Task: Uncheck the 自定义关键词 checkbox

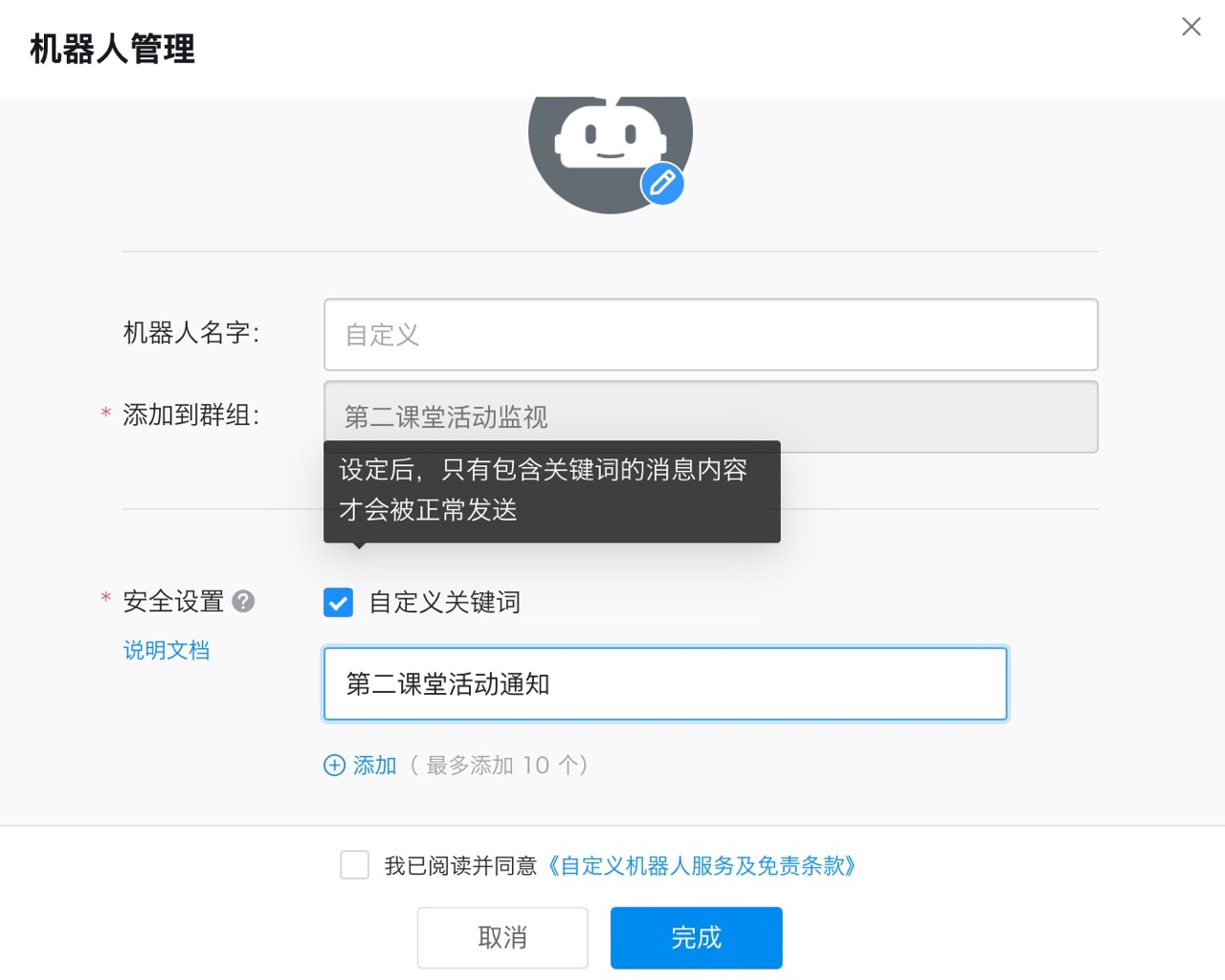Action: click(338, 602)
